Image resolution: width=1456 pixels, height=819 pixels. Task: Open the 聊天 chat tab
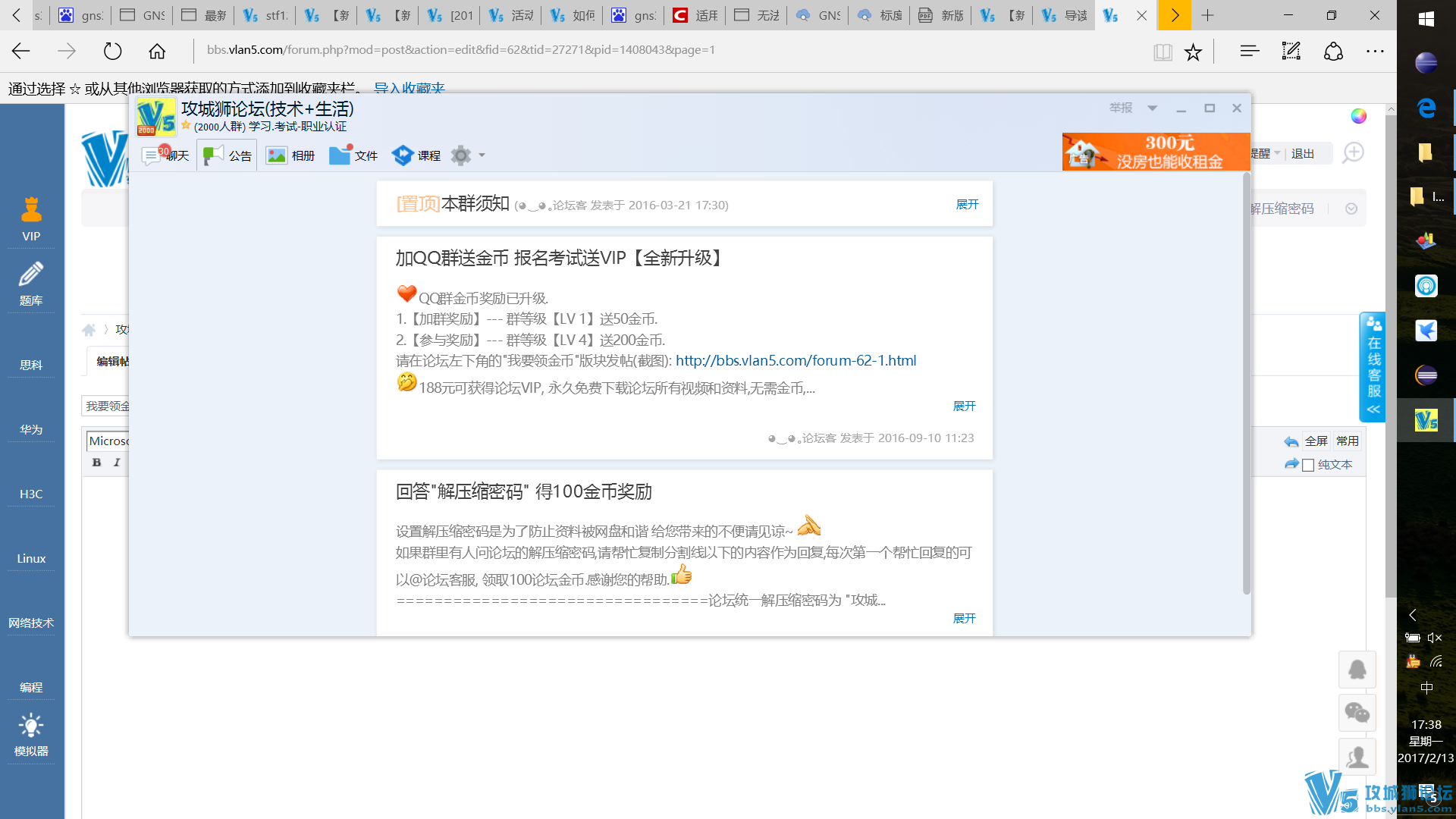pos(166,155)
